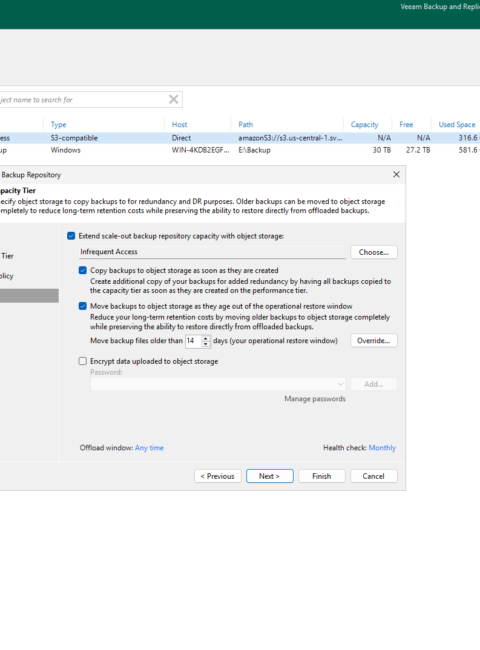This screenshot has width=480, height=650.
Task: Click the Next > button
Action: [269, 476]
